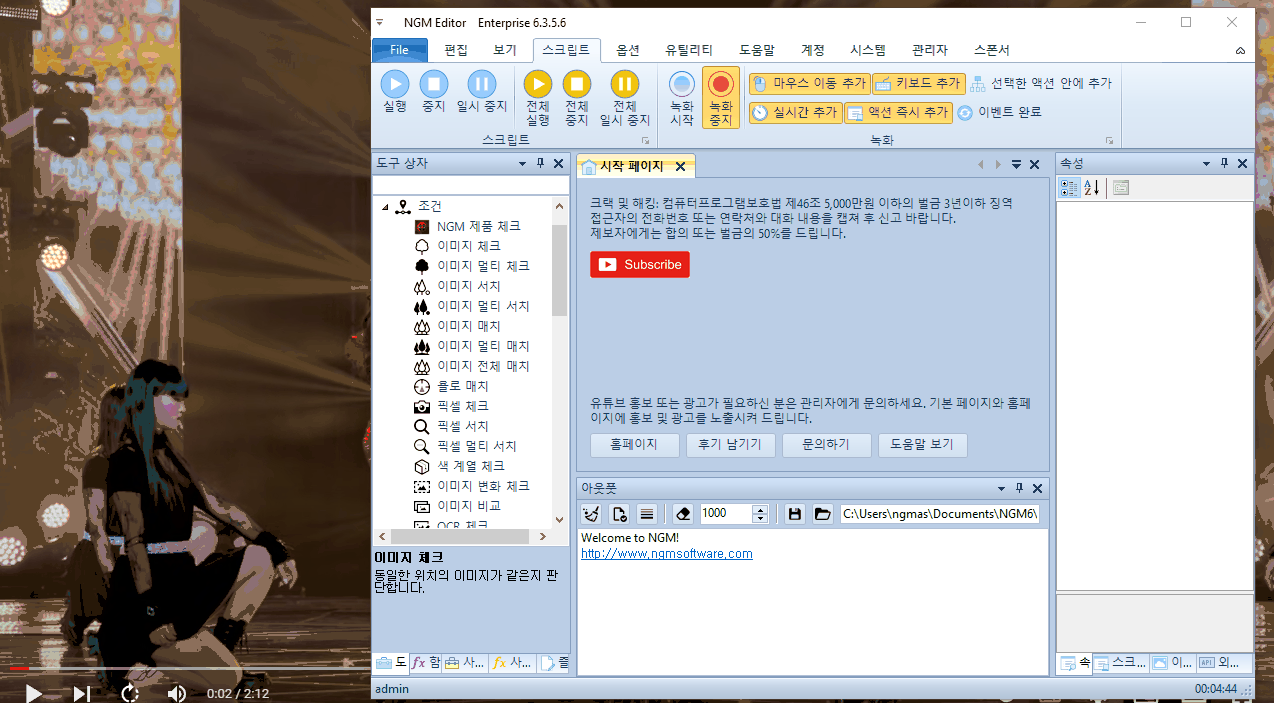The image size is (1274, 703).
Task: Stop recording with 녹화 중지
Action: coord(721,98)
